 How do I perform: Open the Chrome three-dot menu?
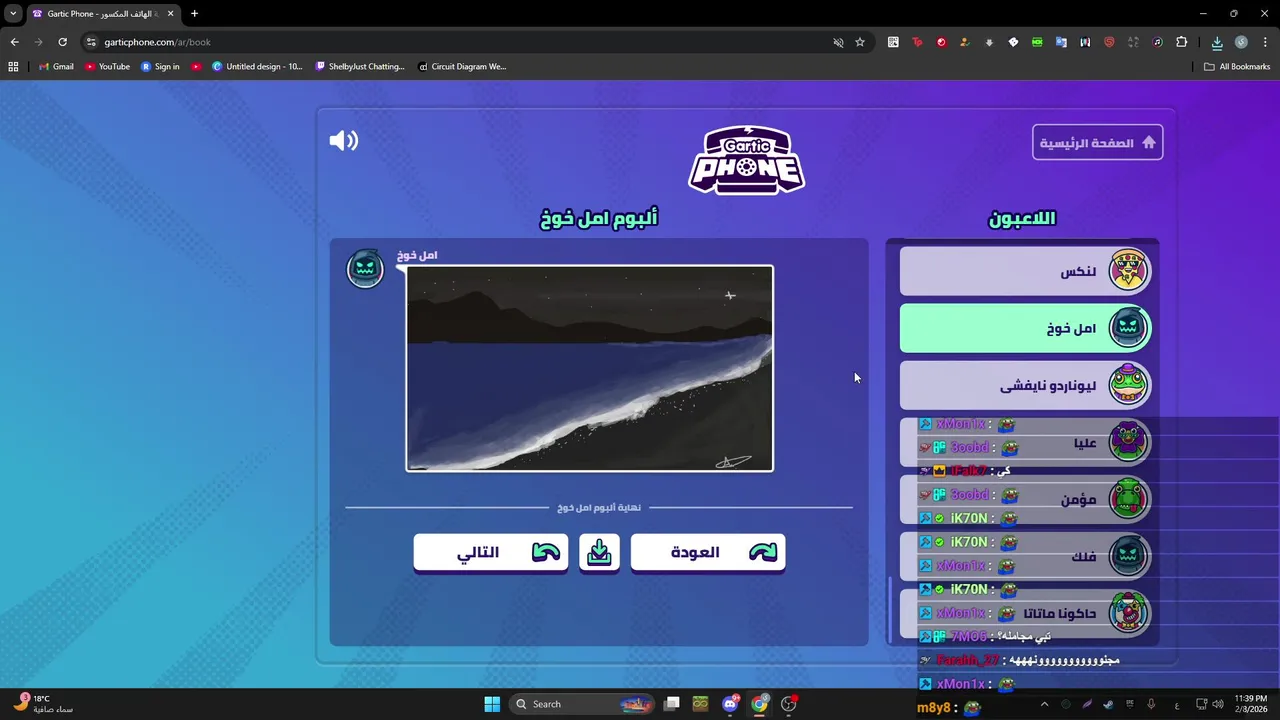(1265, 42)
